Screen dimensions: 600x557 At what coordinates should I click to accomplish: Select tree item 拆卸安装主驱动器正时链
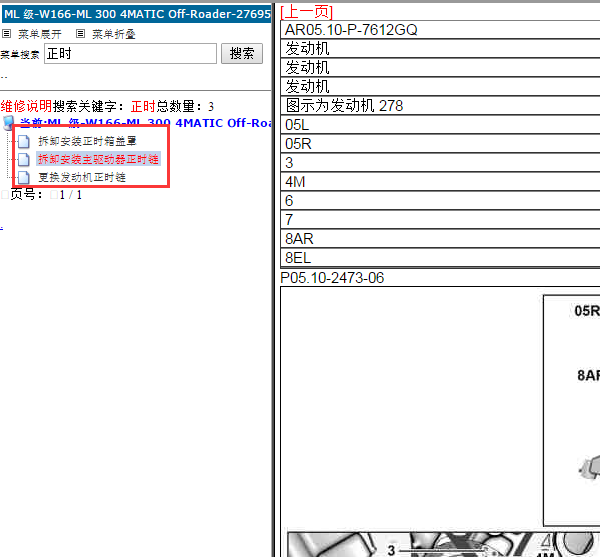(x=98, y=159)
